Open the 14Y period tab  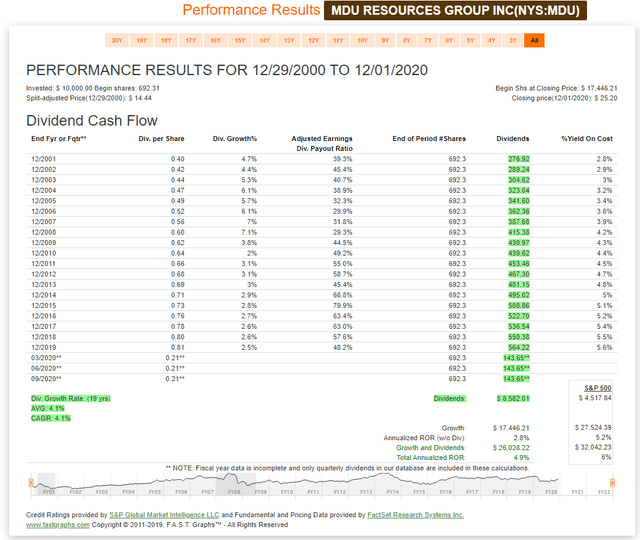coord(264,40)
